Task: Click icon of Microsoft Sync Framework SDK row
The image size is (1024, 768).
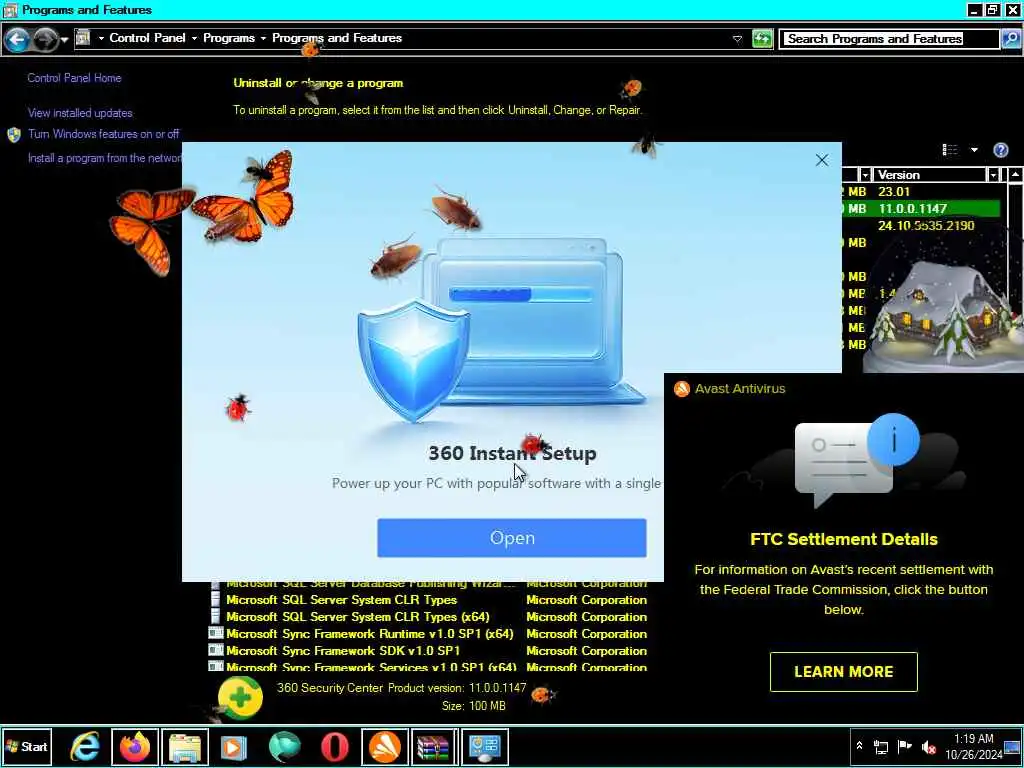Action: pos(216,650)
